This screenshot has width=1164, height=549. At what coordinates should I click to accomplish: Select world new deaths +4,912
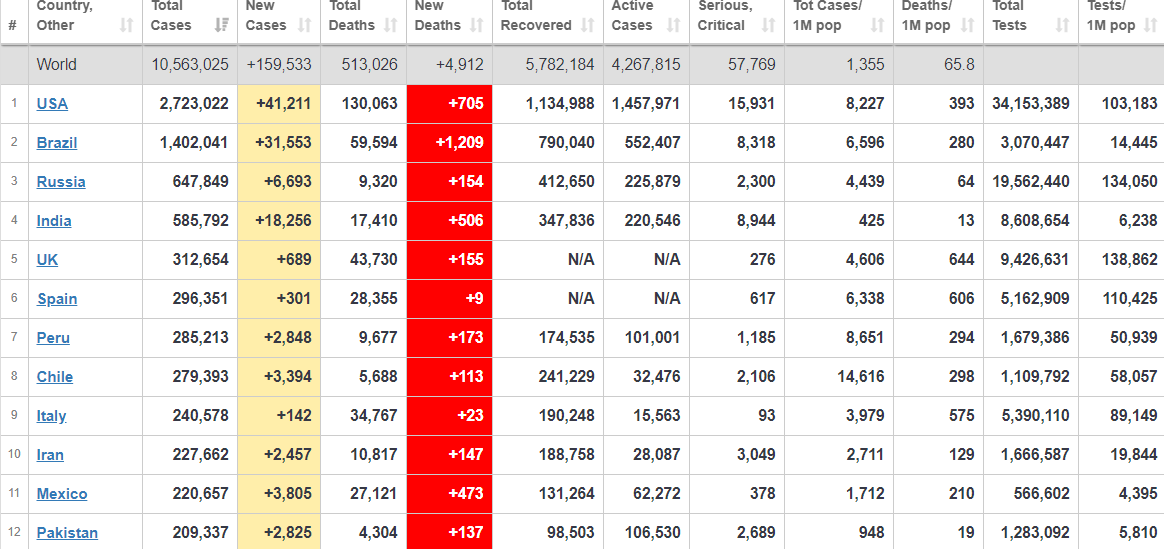[461, 65]
